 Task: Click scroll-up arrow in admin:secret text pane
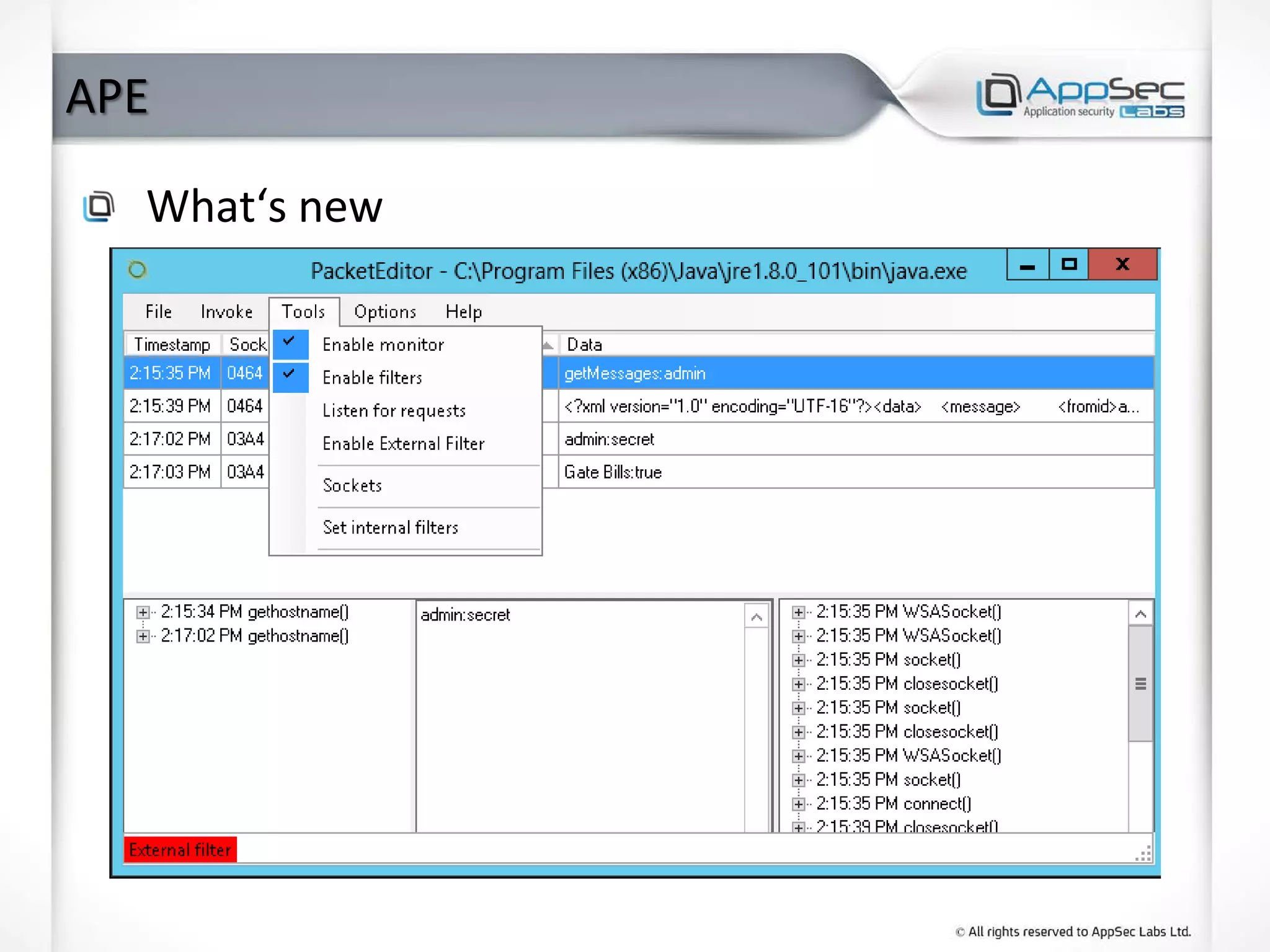(756, 617)
